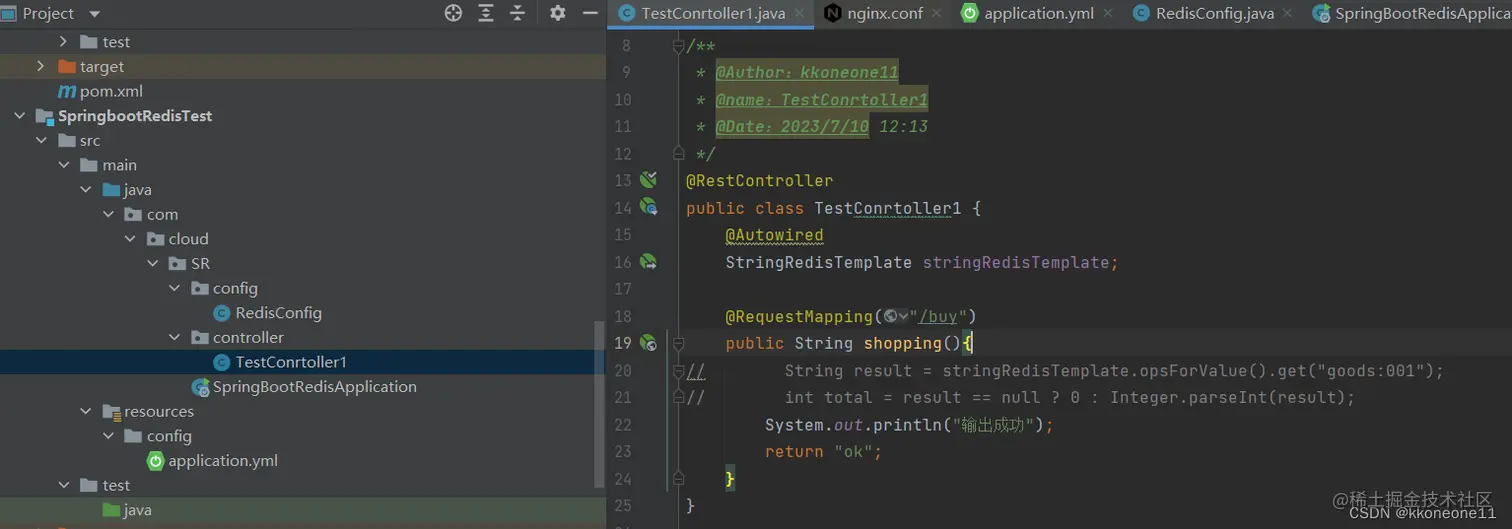Click the locate/select opened file target icon
The image size is (1512, 529).
453,13
